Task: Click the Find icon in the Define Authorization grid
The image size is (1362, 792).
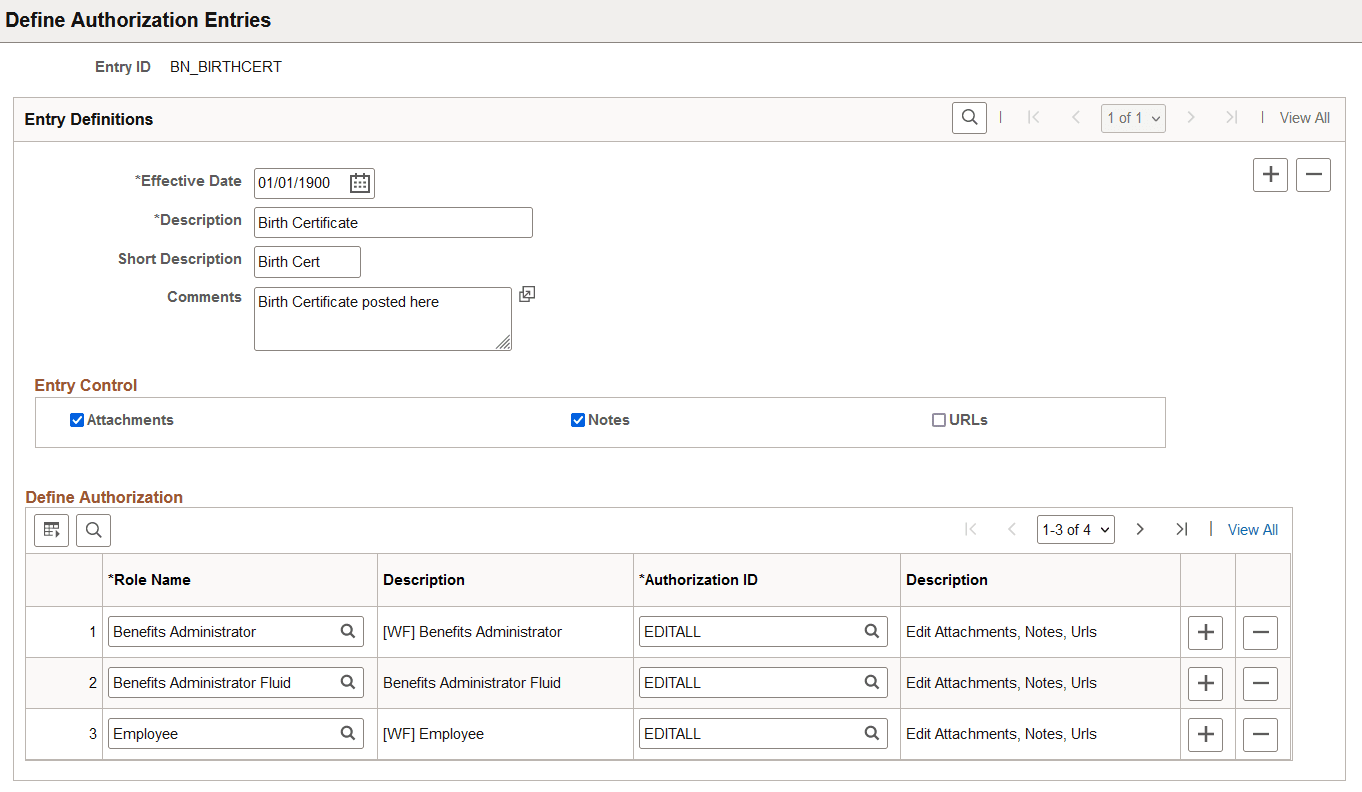Action: click(x=93, y=529)
